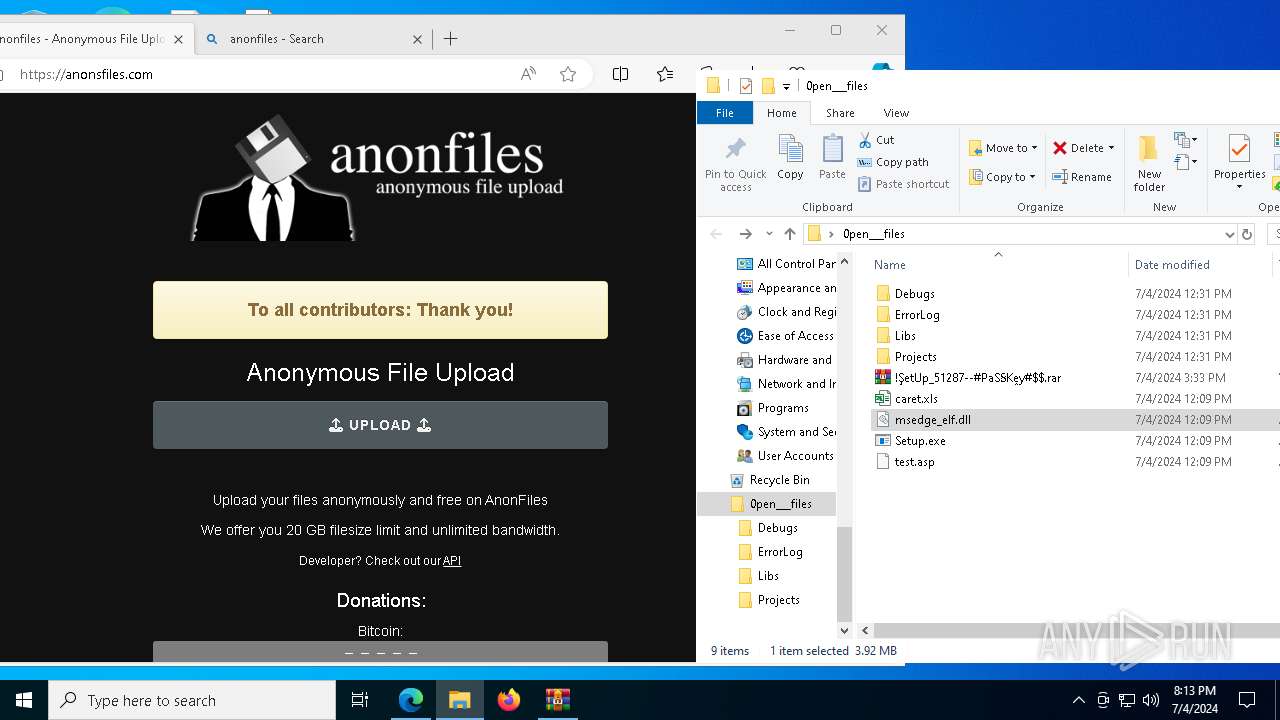Screen dimensions: 1280x720
Task: Close the AnonFiles browser tab
Action: coord(178,39)
